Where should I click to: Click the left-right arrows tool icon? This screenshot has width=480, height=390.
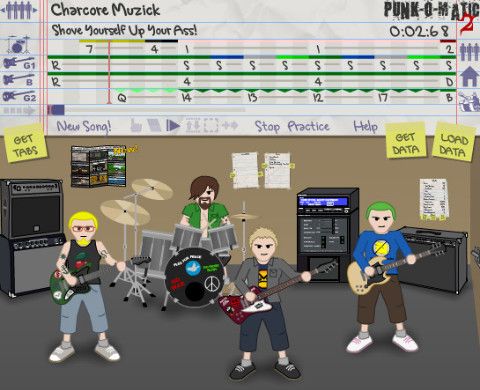[x=230, y=125]
